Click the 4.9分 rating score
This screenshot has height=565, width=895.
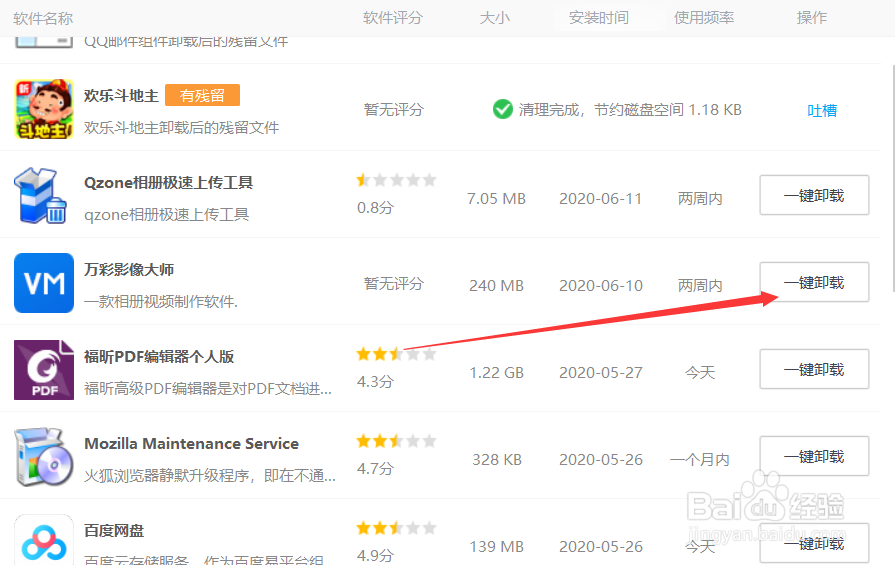coord(376,555)
